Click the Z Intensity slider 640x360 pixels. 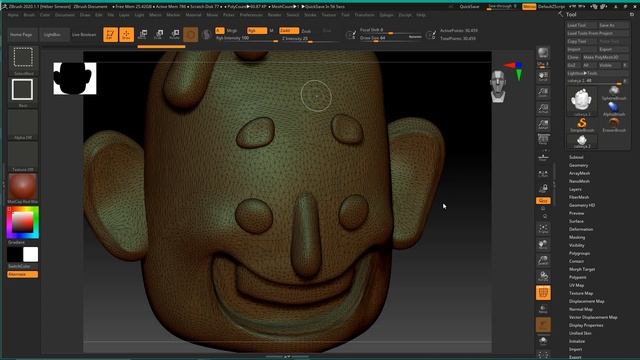coord(309,38)
